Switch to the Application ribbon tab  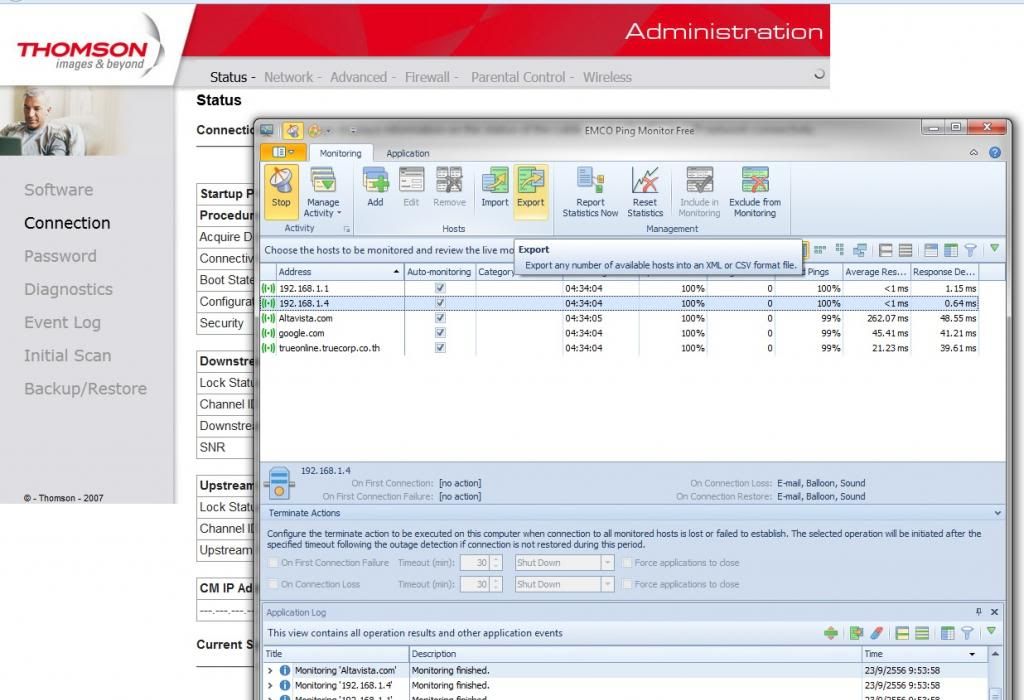coord(408,153)
